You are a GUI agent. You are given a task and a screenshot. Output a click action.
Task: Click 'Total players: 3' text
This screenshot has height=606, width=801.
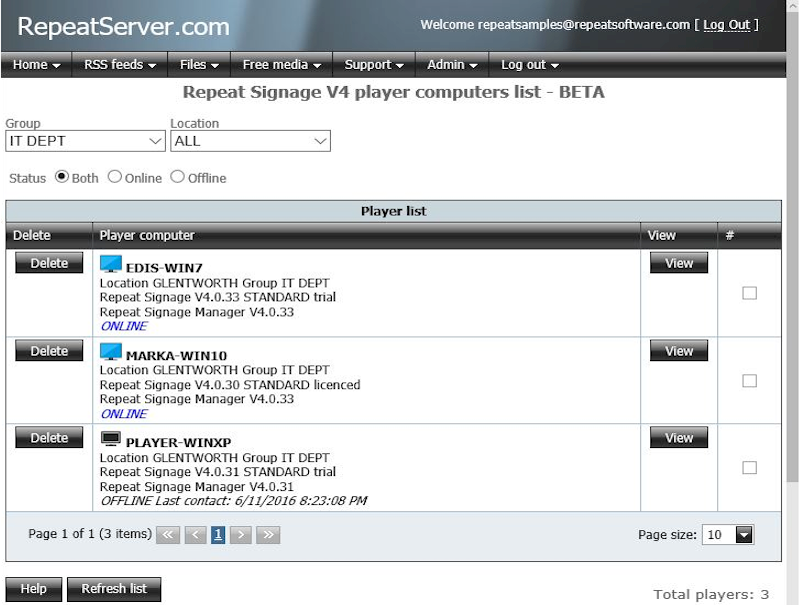711,595
